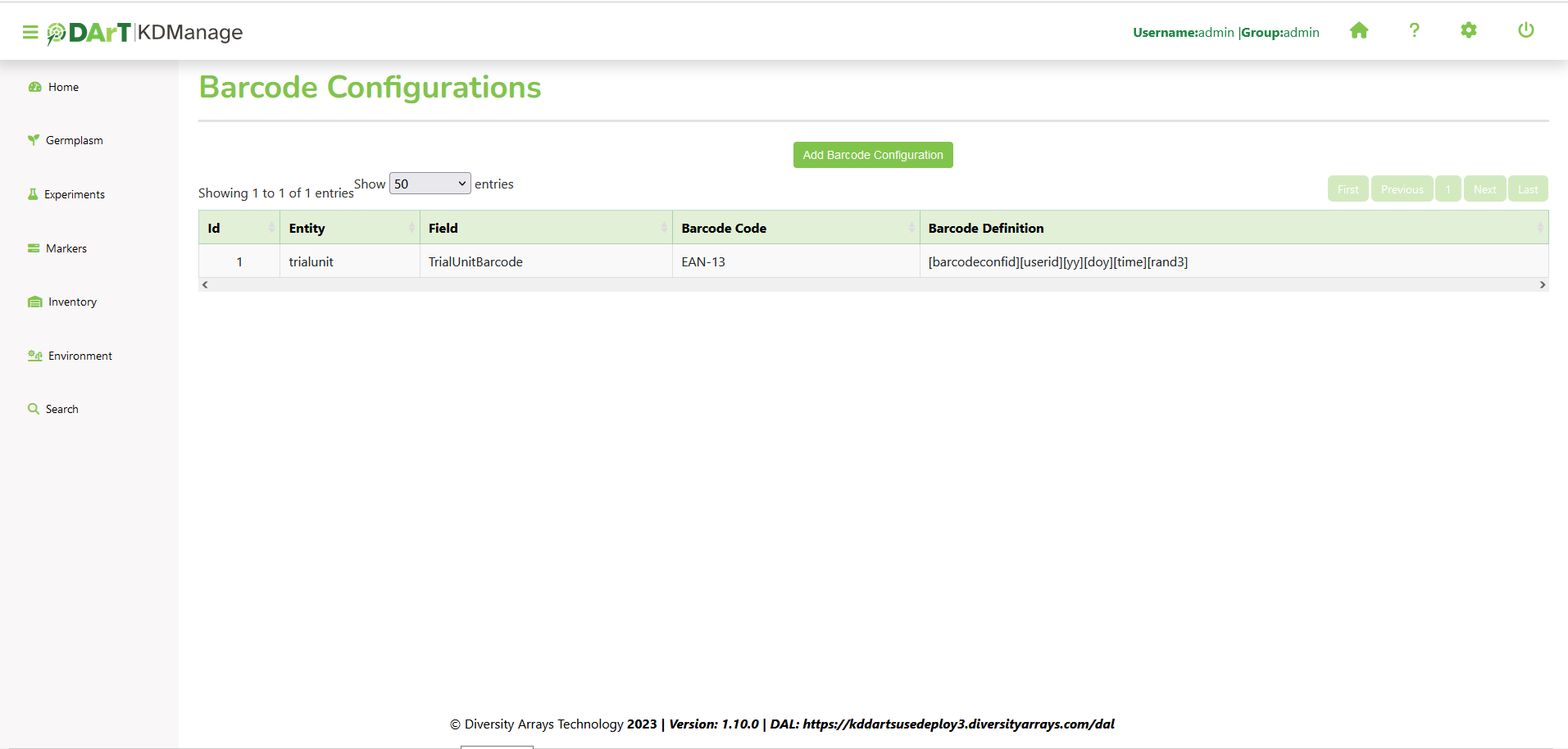Open the Inventory section

tap(72, 302)
